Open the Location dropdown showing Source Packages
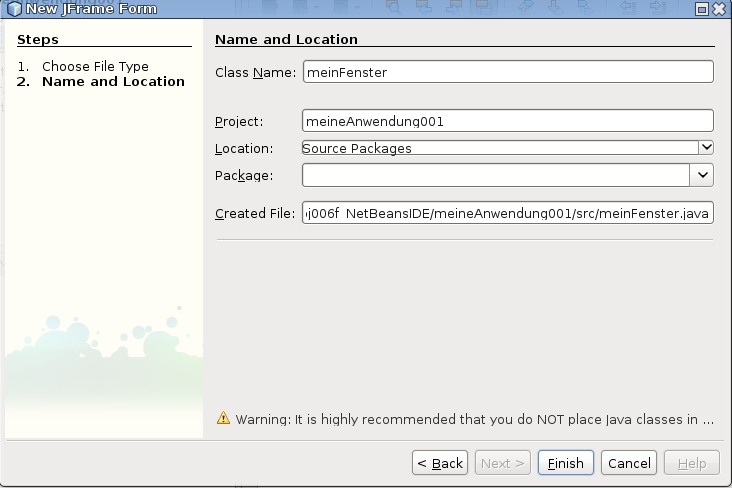 pyautogui.click(x=706, y=148)
